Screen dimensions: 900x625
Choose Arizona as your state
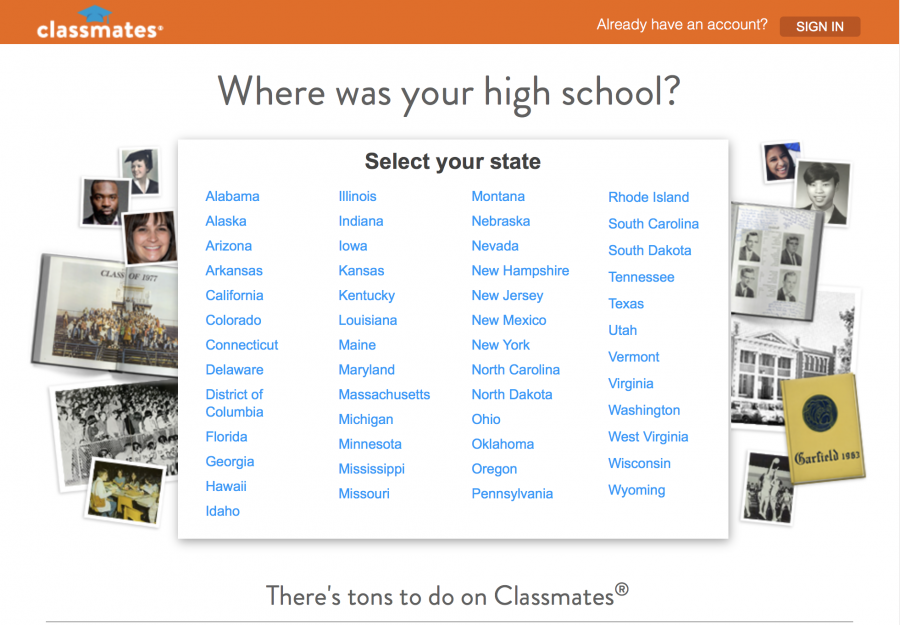click(228, 246)
